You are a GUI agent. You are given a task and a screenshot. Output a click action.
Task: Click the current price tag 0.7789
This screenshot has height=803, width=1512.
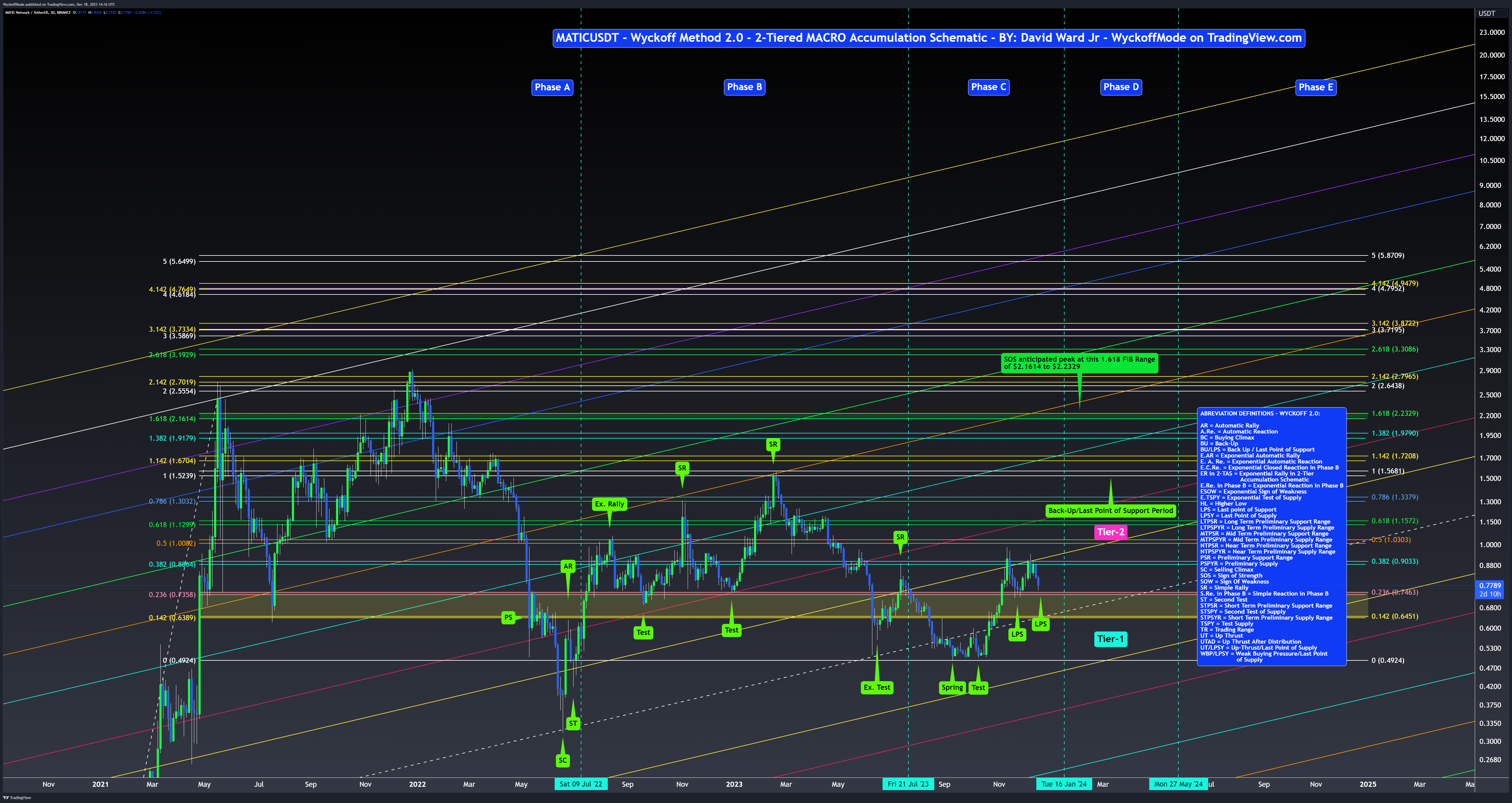(1490, 585)
